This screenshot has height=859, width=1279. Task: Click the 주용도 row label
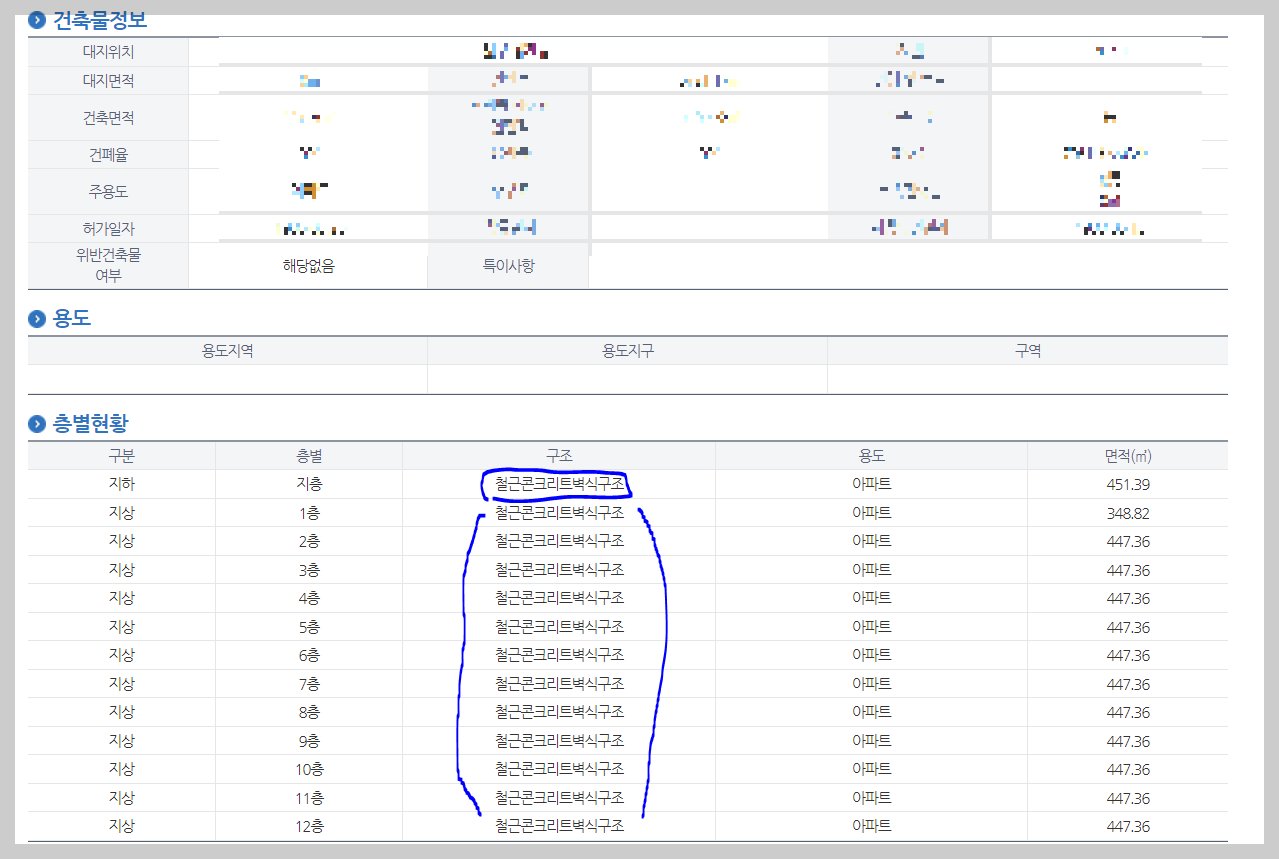(108, 191)
